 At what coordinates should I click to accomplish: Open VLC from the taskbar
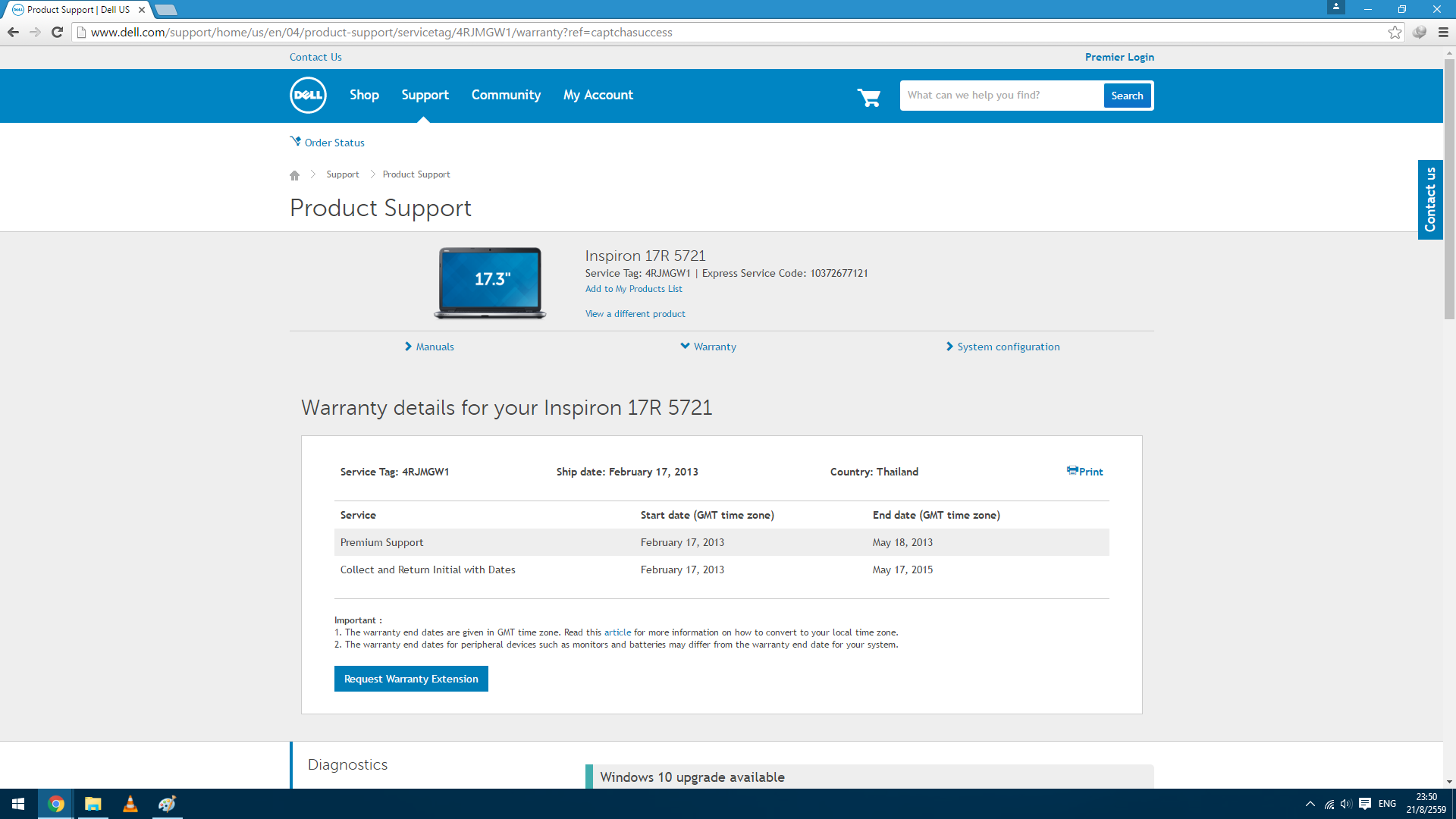click(130, 804)
